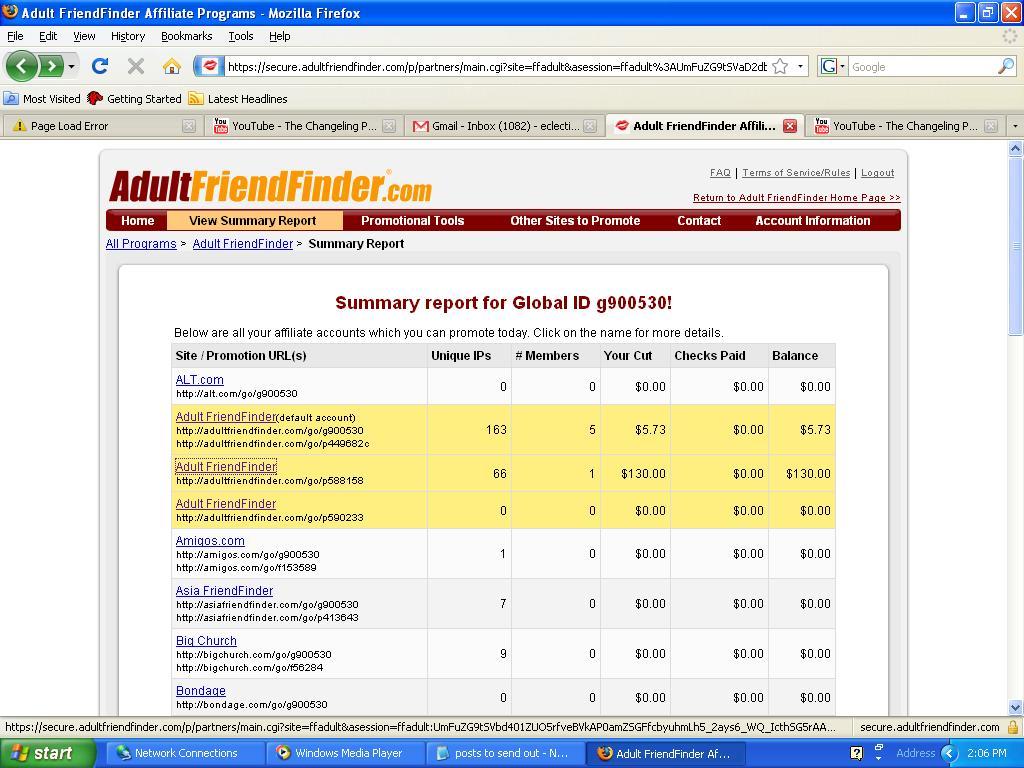
Task: Click the 'Unique IPs' column header
Action: click(x=461, y=355)
